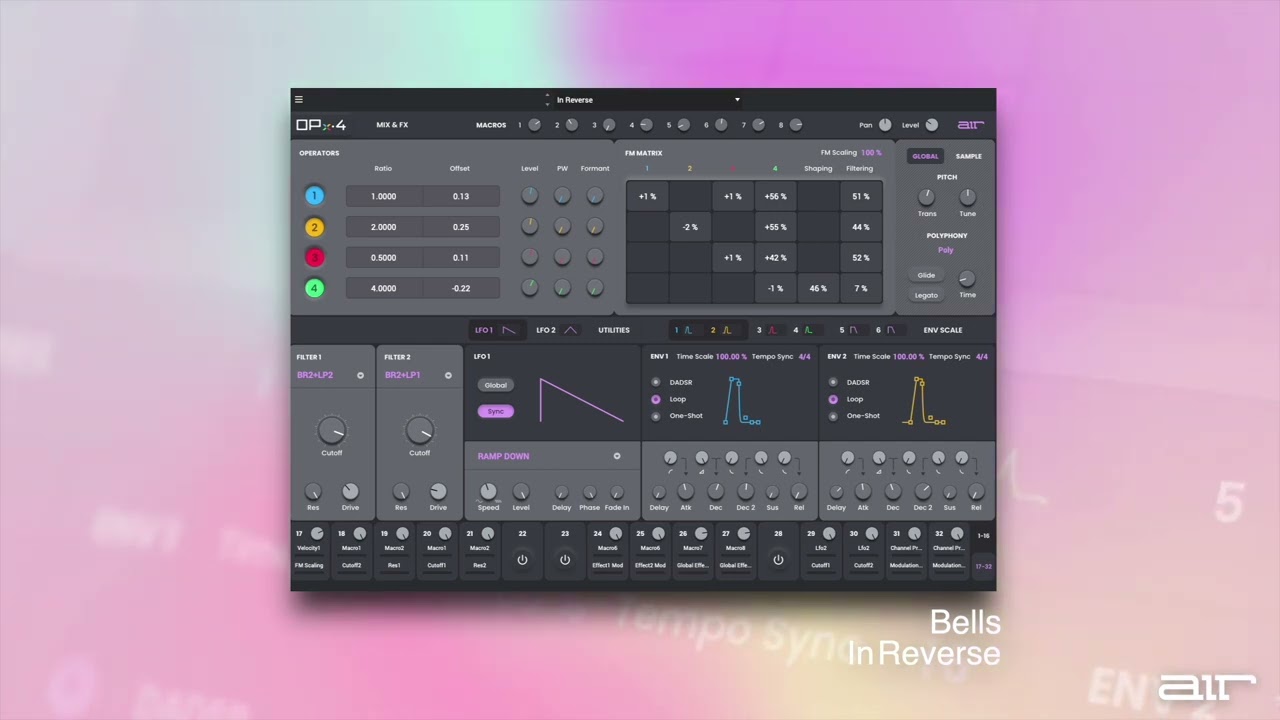Switch to the GLOBAL tab

[925, 156]
